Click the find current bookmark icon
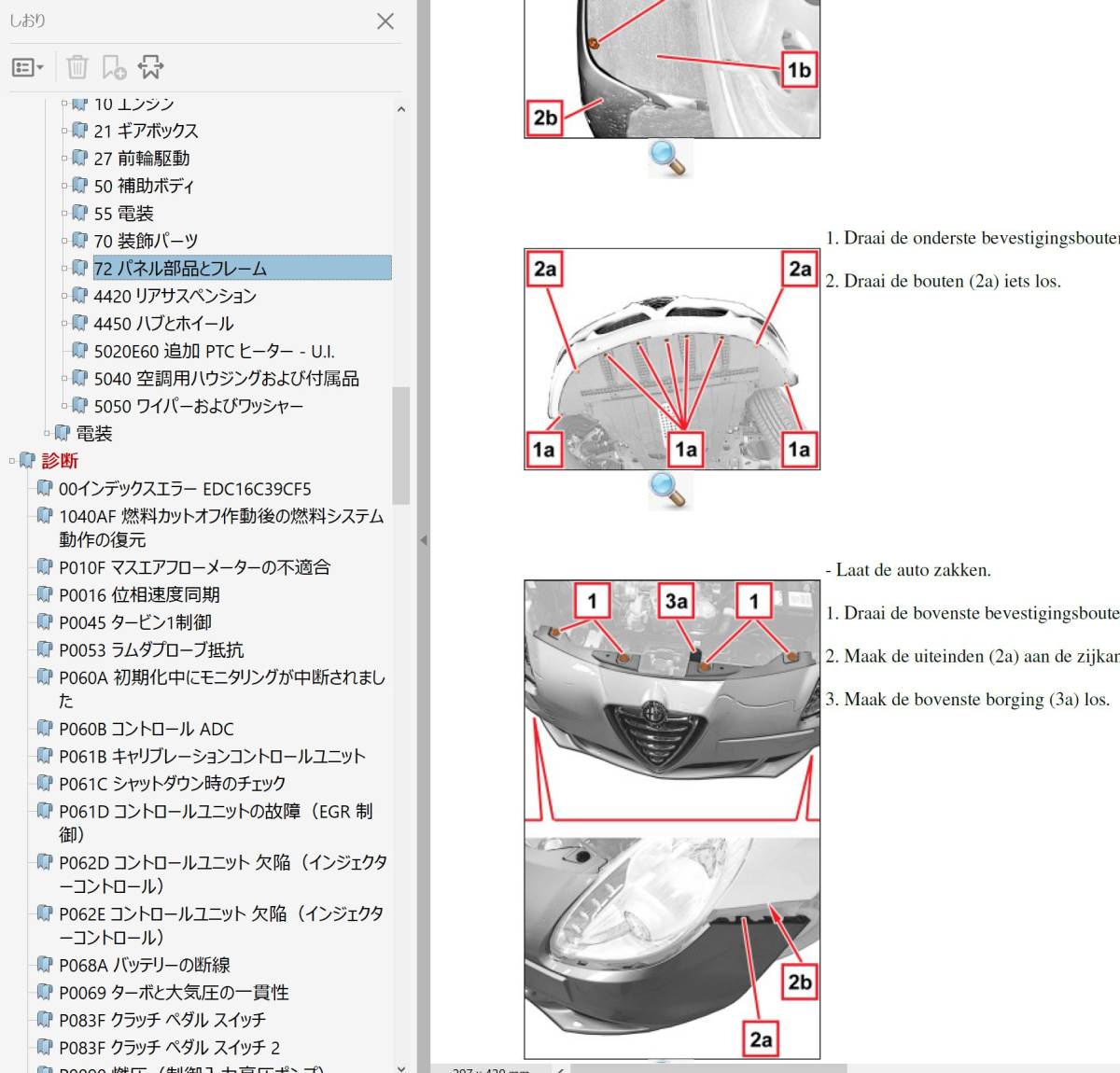This screenshot has width=1120, height=1073. 150,67
